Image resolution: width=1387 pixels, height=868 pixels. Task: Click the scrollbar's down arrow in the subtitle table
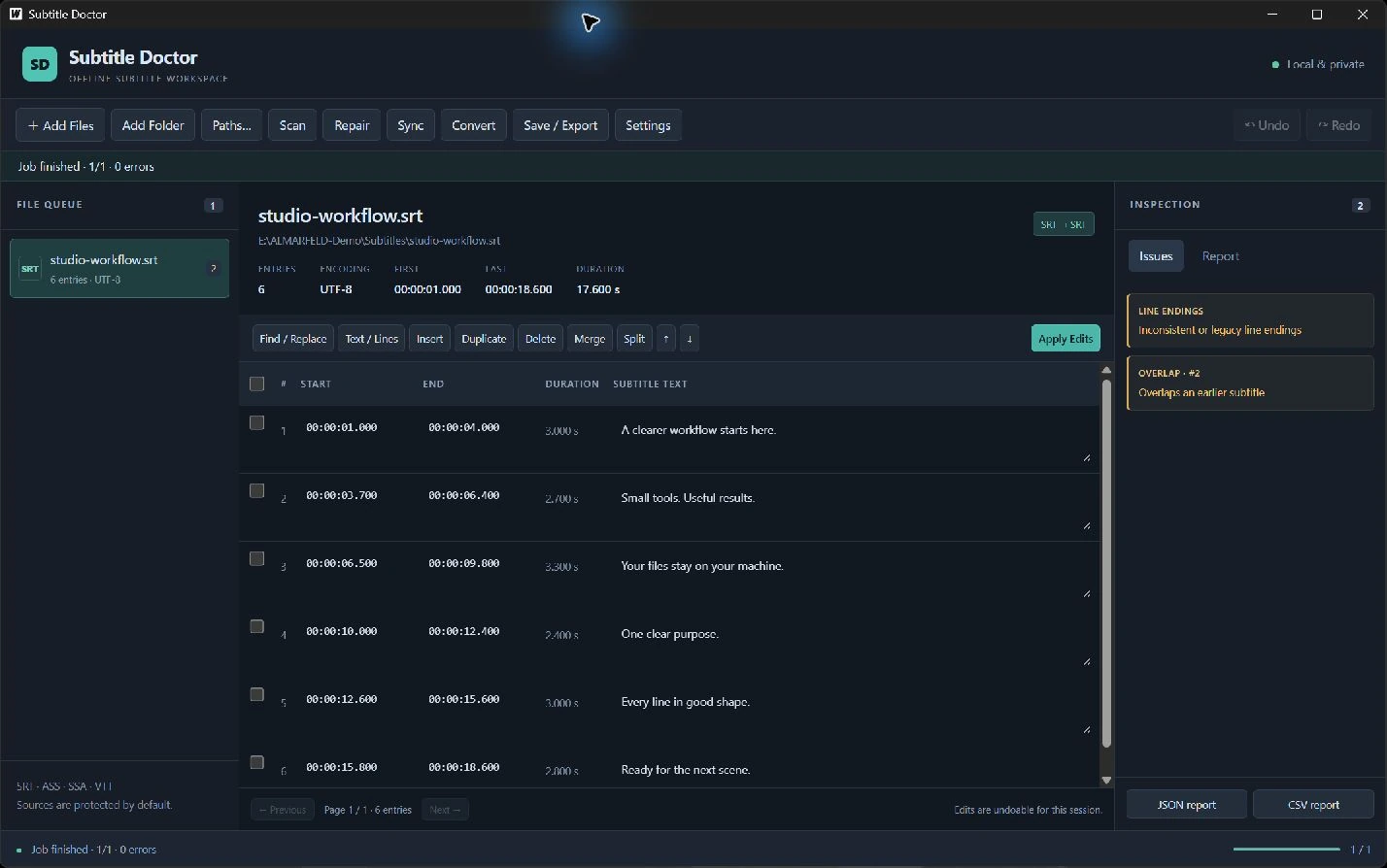(1106, 780)
